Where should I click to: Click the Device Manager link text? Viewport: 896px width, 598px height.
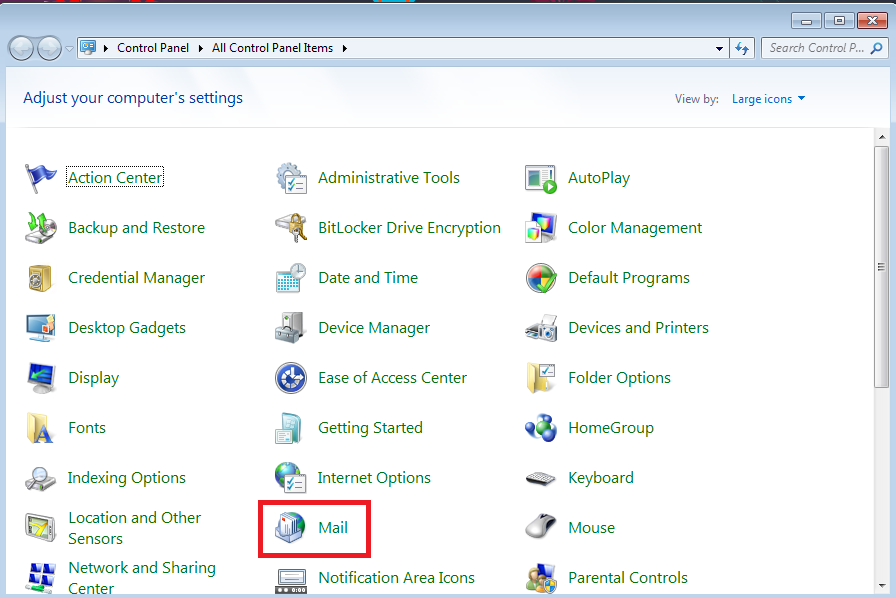(374, 328)
